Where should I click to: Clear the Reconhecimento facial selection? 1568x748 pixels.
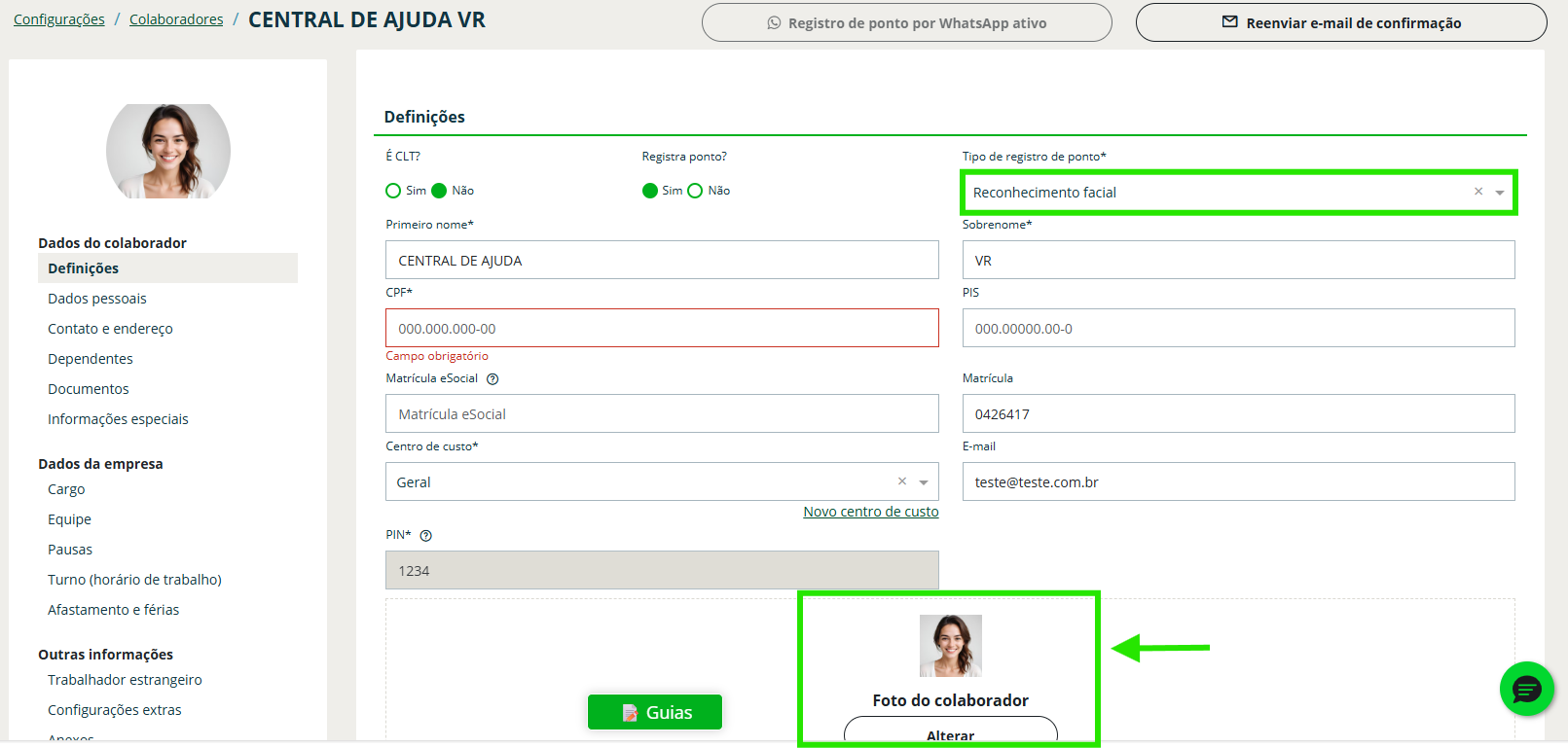pyautogui.click(x=1477, y=192)
